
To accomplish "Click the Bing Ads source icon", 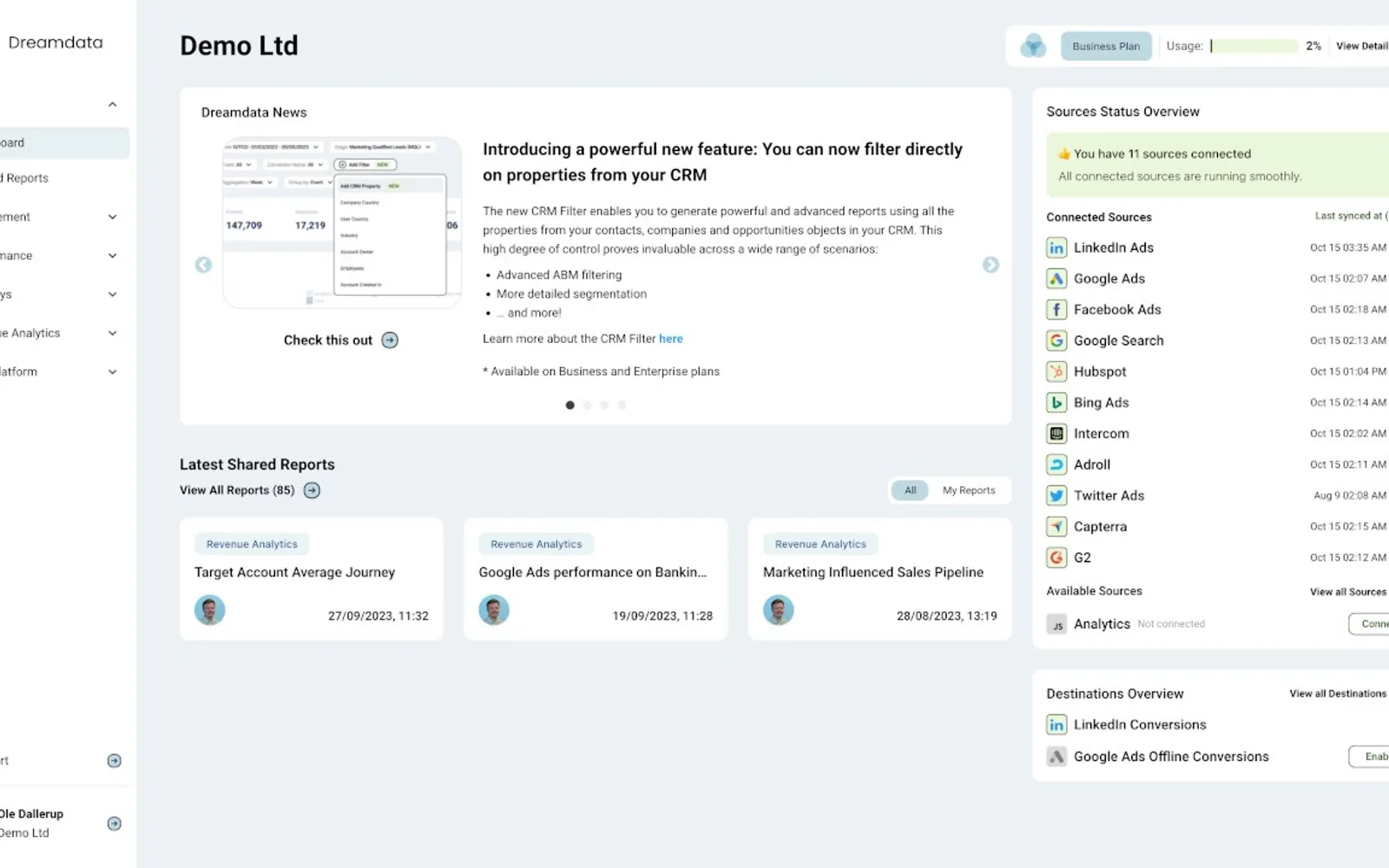I will coord(1057,403).
